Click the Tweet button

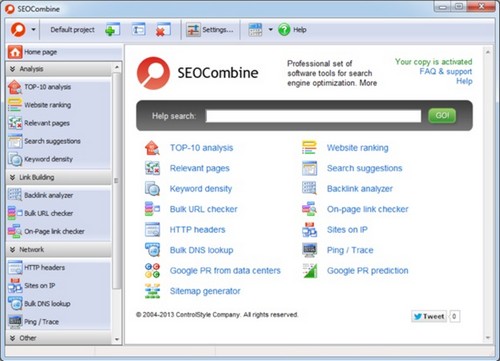click(x=429, y=316)
